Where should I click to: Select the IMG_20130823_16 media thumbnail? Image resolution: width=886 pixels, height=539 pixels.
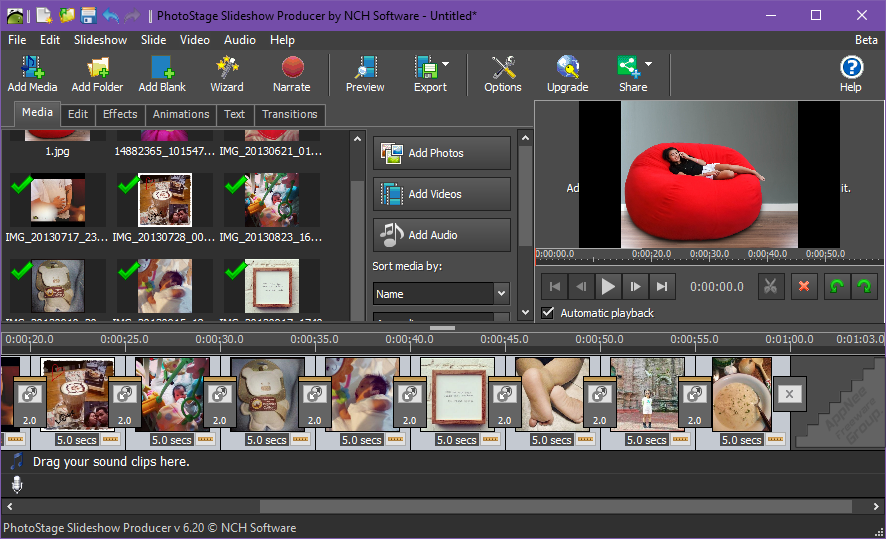(x=272, y=200)
